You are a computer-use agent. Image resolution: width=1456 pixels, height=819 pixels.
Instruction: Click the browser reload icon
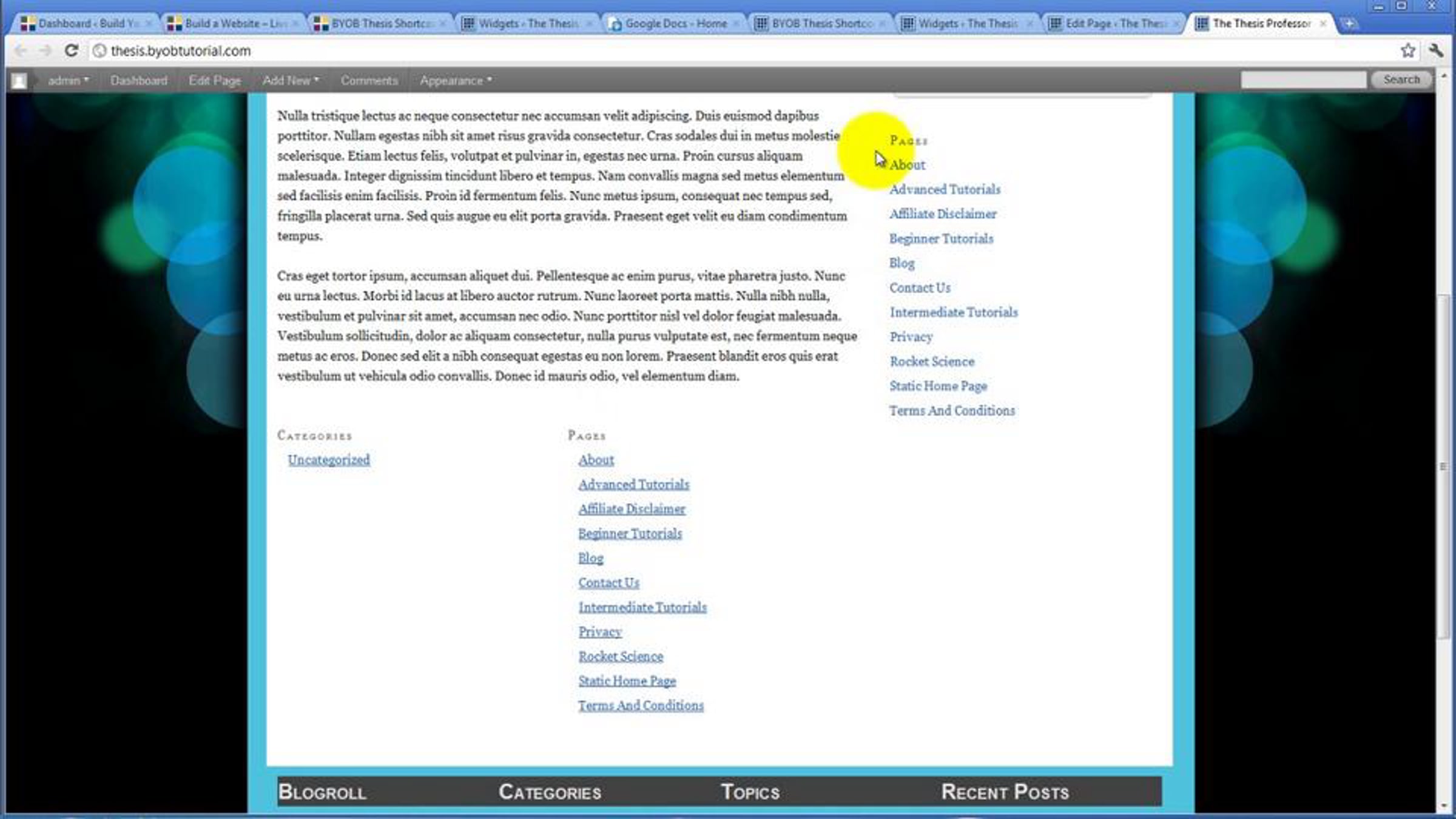click(x=71, y=50)
